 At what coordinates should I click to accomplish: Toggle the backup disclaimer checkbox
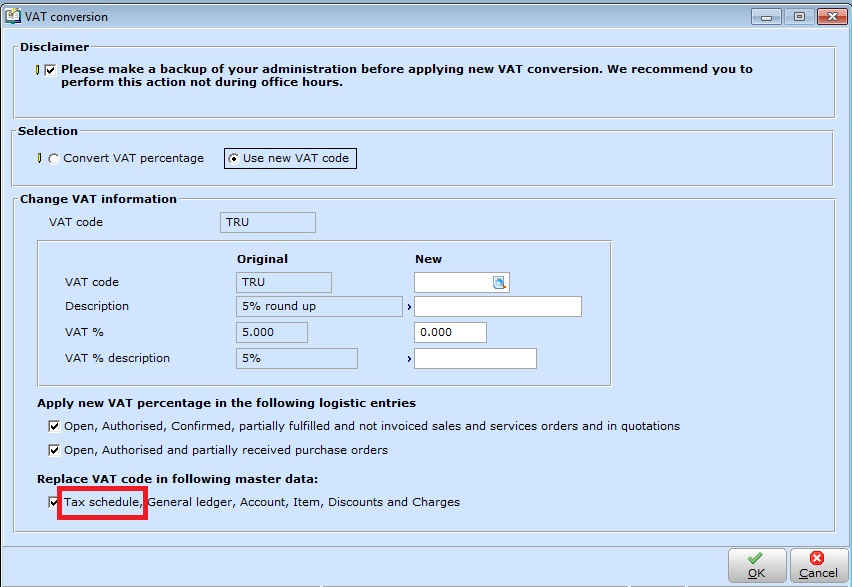[51, 70]
